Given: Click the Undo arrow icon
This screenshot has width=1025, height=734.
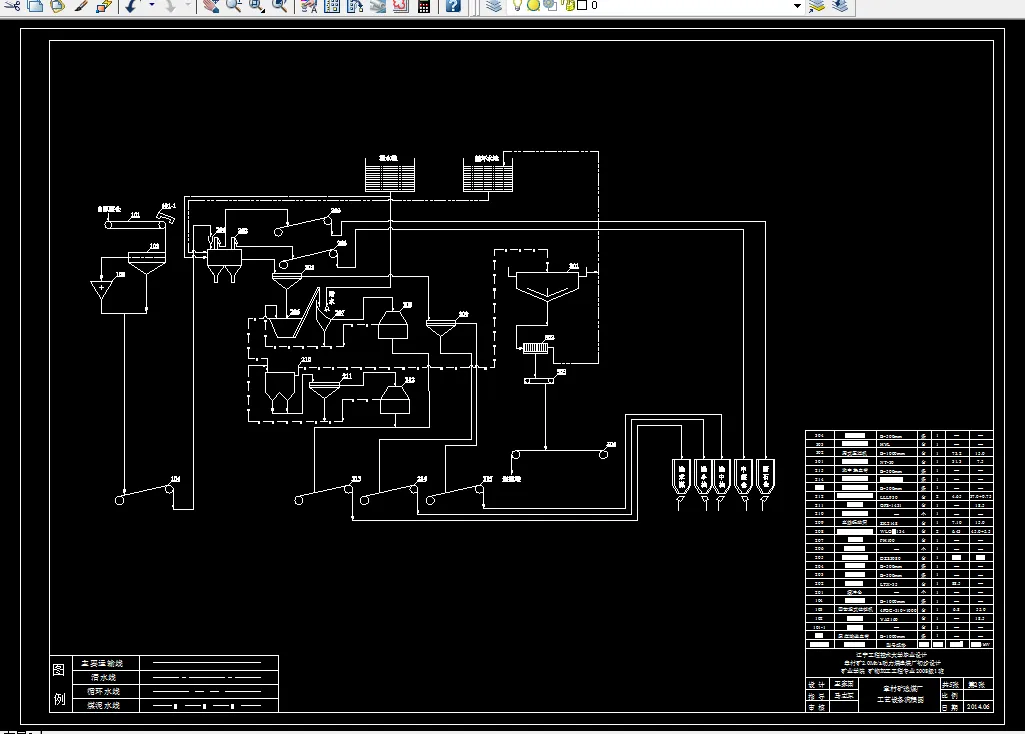Looking at the screenshot, I should (x=131, y=6).
